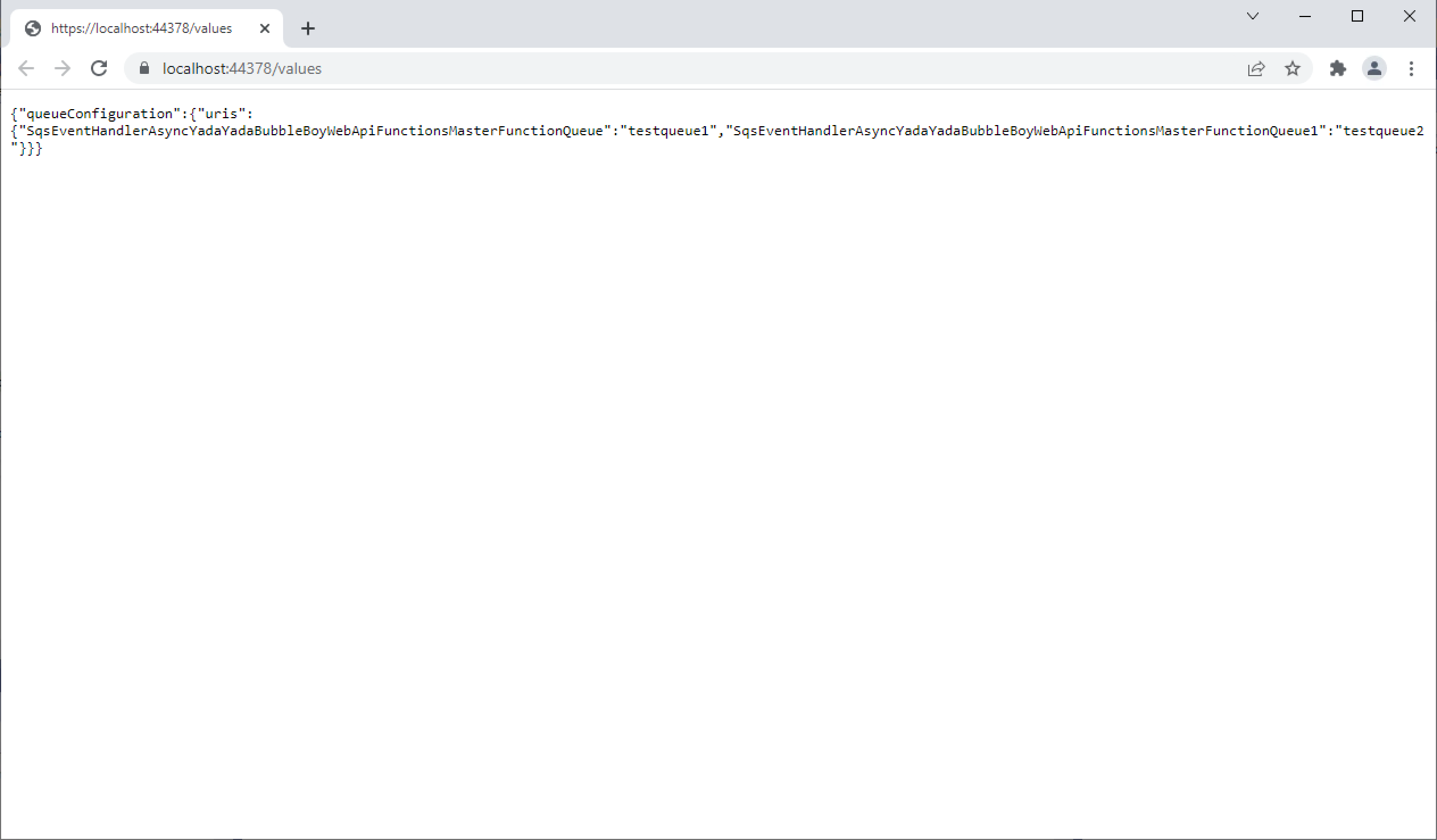Viewport: 1437px width, 840px height.
Task: Open a new tab with the plus button
Action: coord(308,28)
